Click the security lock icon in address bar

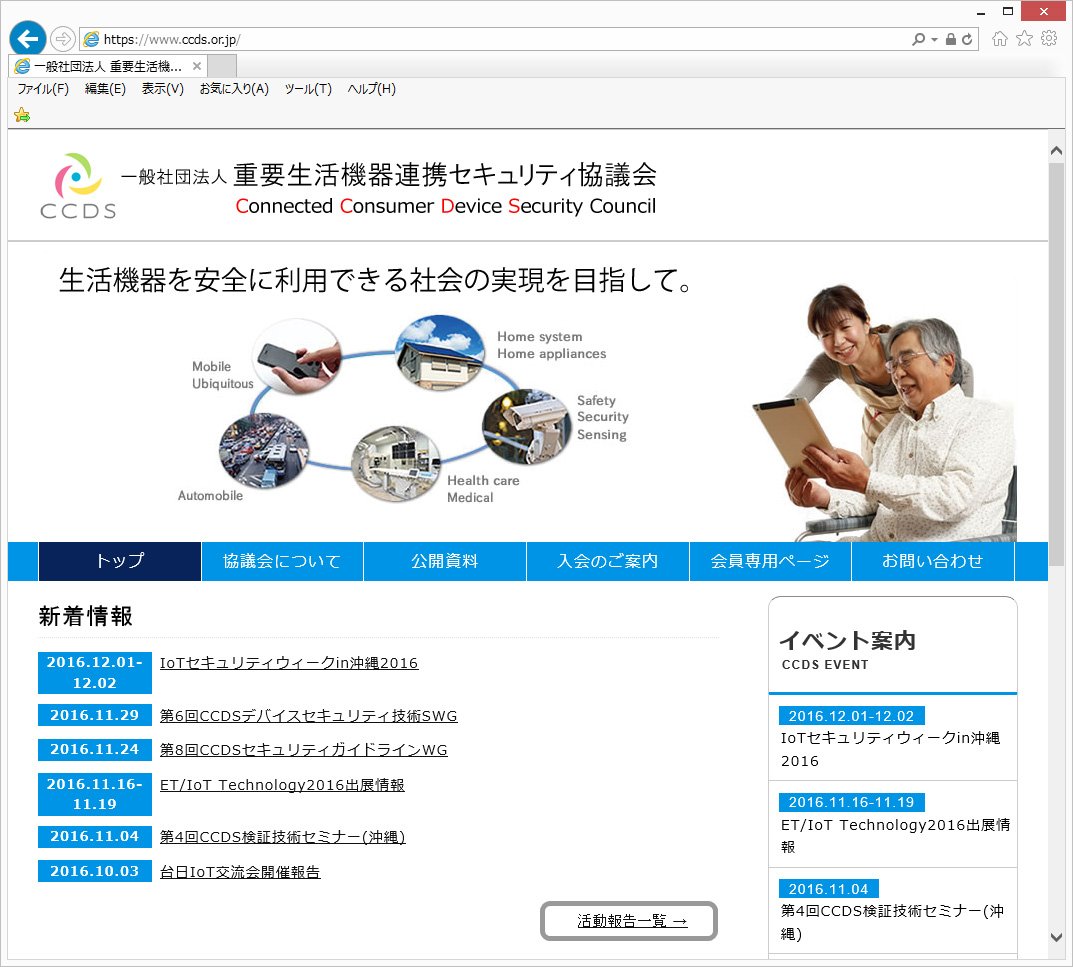[x=951, y=40]
